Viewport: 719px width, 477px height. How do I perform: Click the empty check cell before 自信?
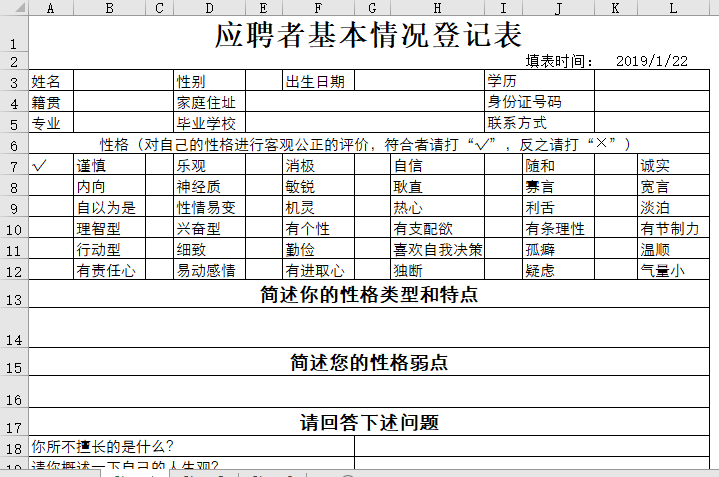pyautogui.click(x=370, y=165)
